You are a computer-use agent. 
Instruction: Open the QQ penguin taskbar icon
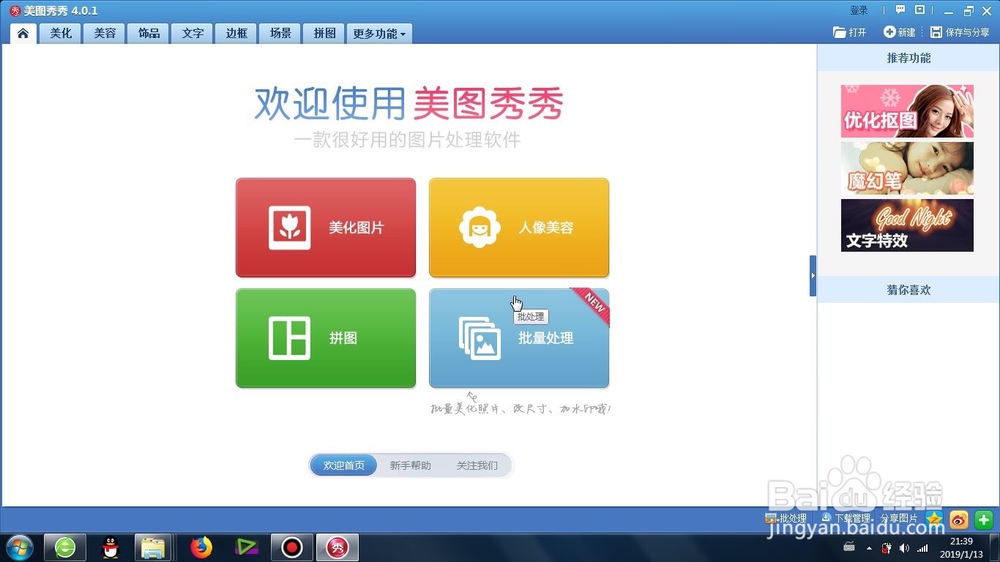click(x=110, y=547)
